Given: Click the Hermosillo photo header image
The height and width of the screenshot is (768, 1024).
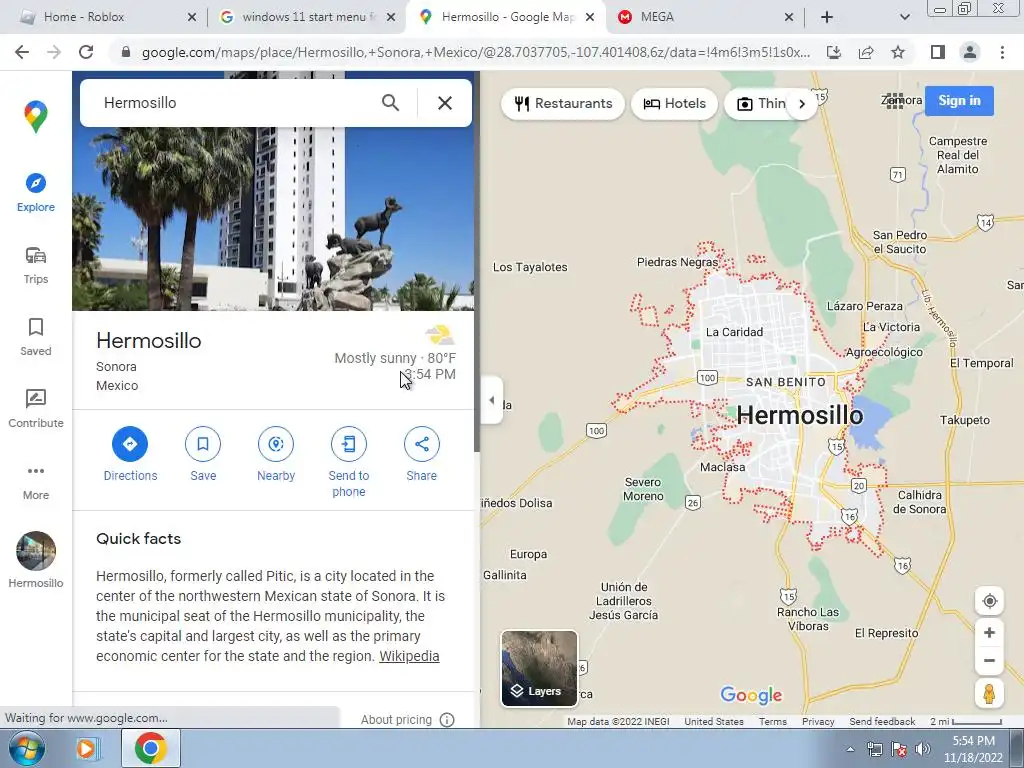Looking at the screenshot, I should [x=273, y=219].
